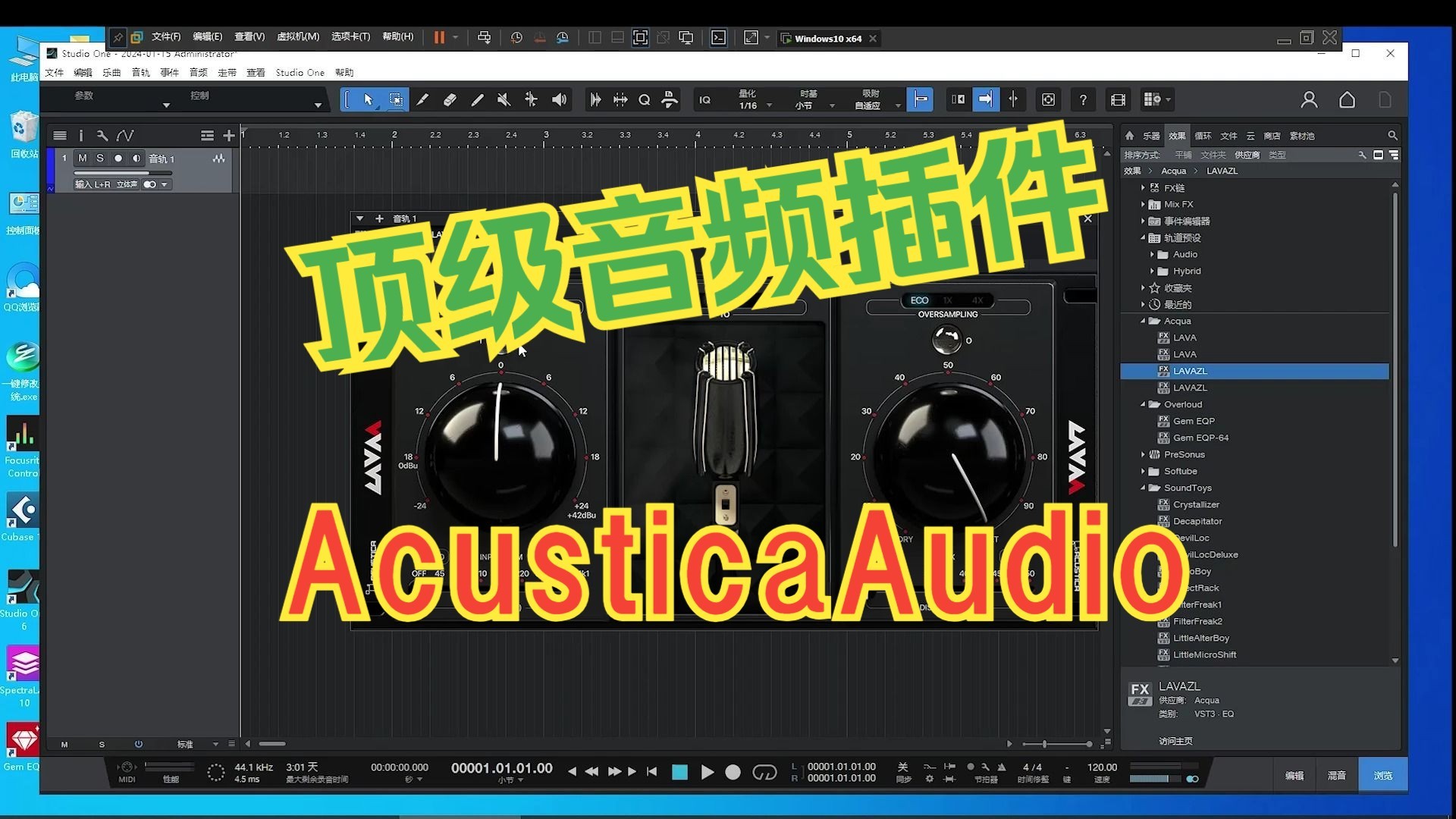Expand the PreSonus vendor folder
This screenshot has width=1456, height=819.
click(1143, 454)
